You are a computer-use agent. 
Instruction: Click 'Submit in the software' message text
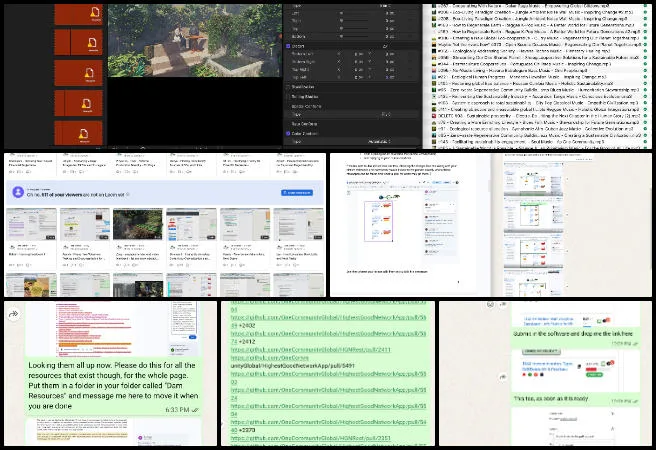(x=573, y=334)
